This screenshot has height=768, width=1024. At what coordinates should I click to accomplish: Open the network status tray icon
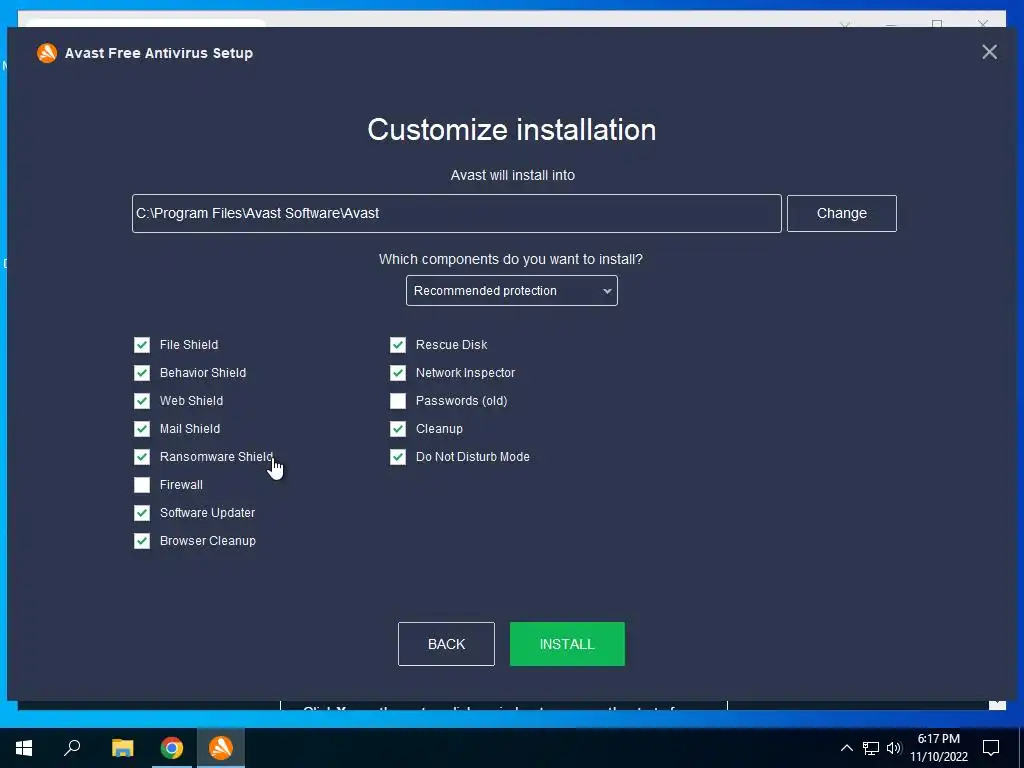tap(871, 748)
